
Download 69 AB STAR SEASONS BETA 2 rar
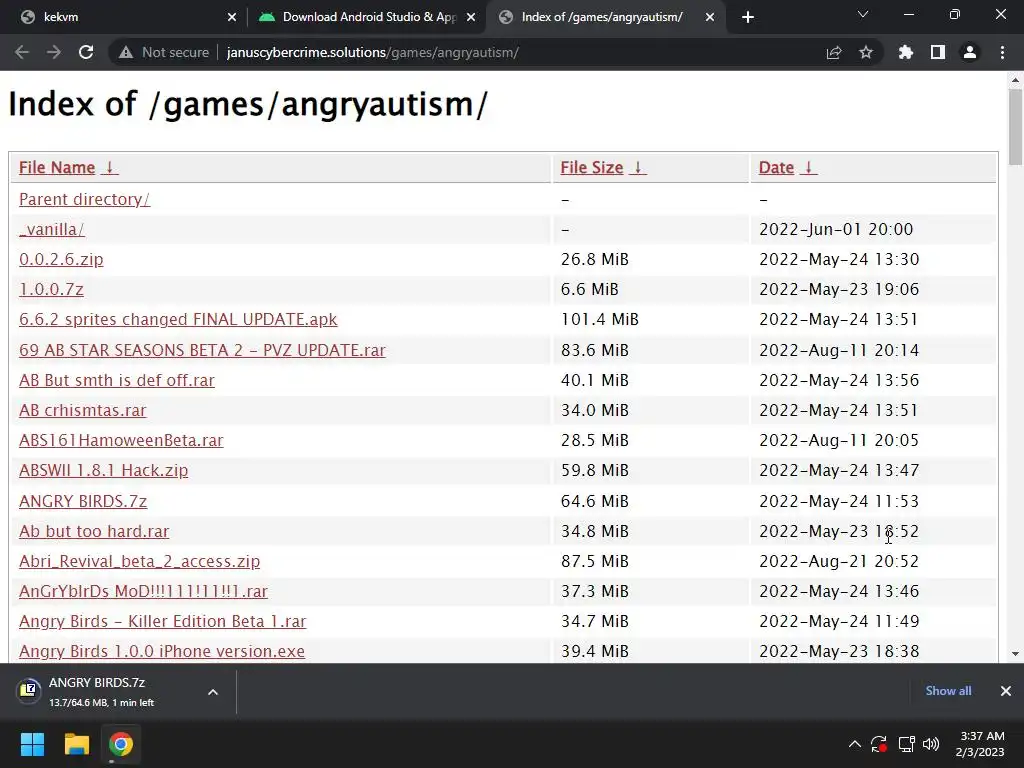click(202, 350)
